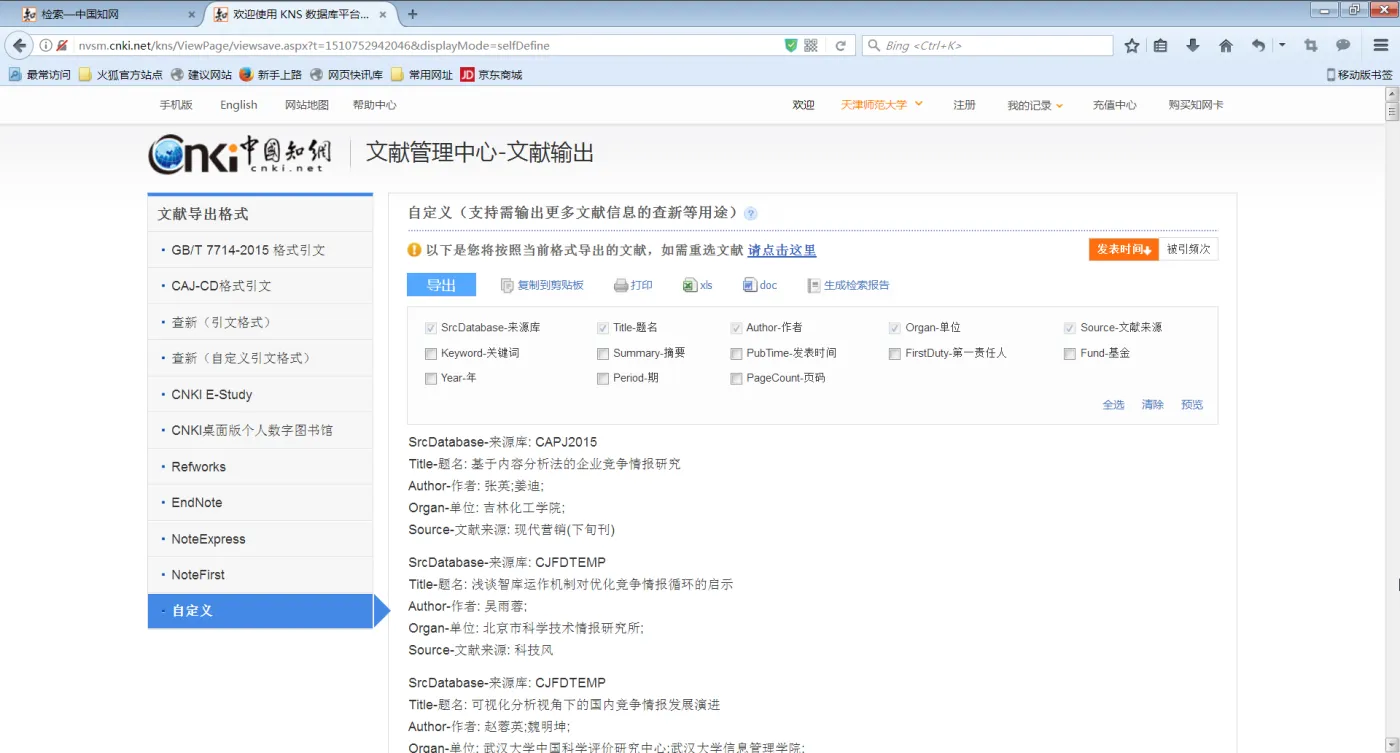Screen dimensions: 1400x753
Task: Open the downloads arrow icon
Action: tap(1193, 46)
